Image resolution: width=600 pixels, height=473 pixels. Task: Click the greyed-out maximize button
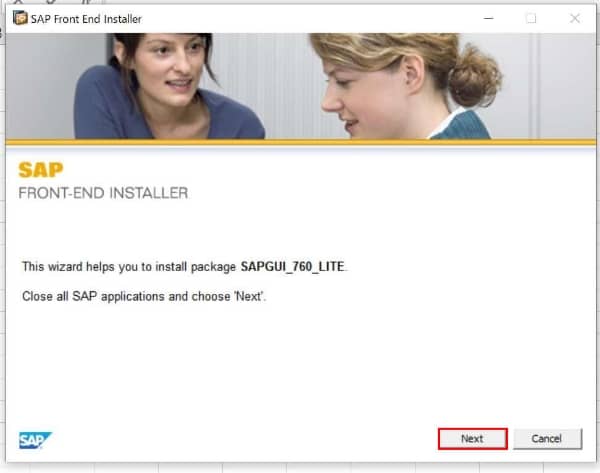[x=531, y=18]
